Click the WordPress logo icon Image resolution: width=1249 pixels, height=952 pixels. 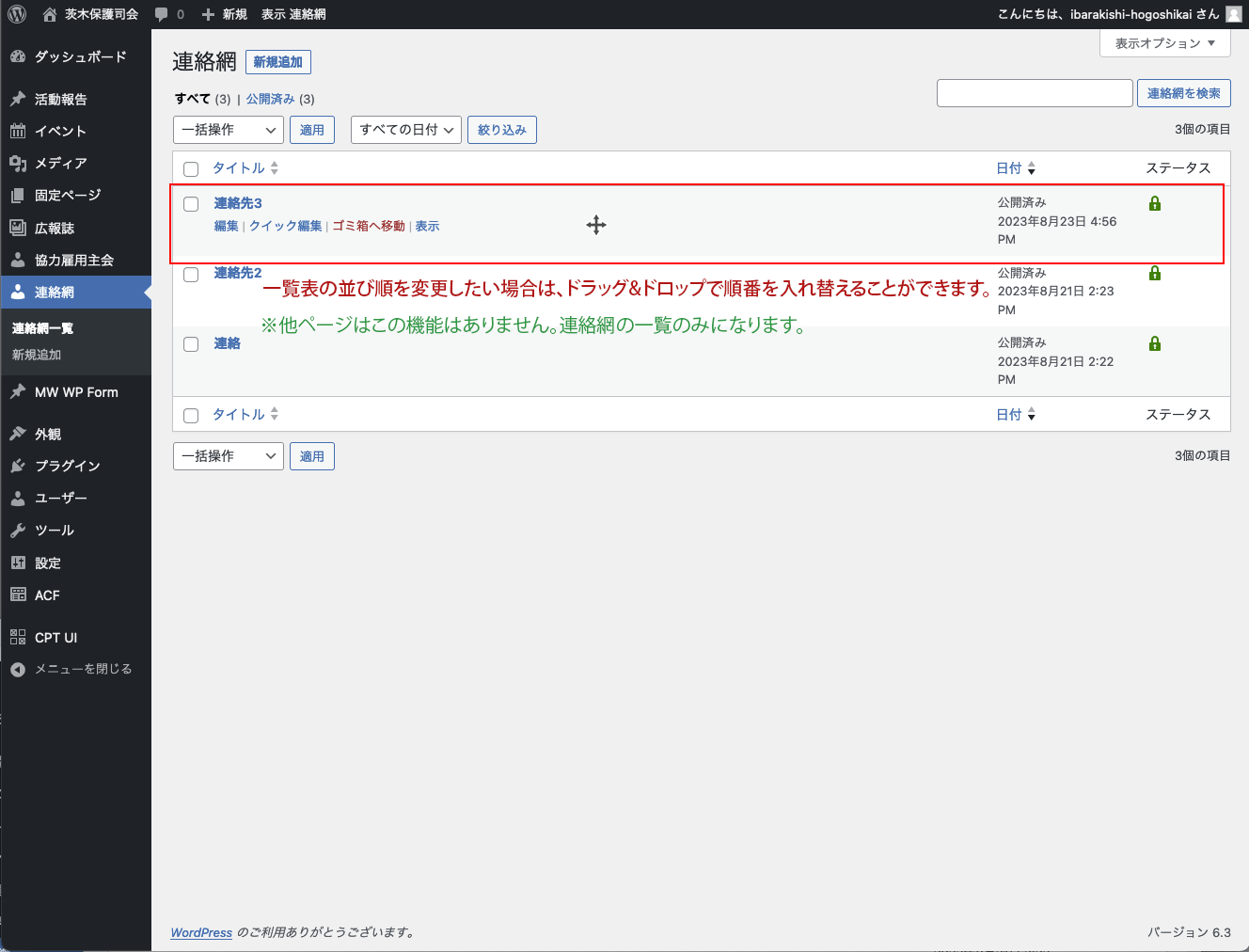[16, 14]
